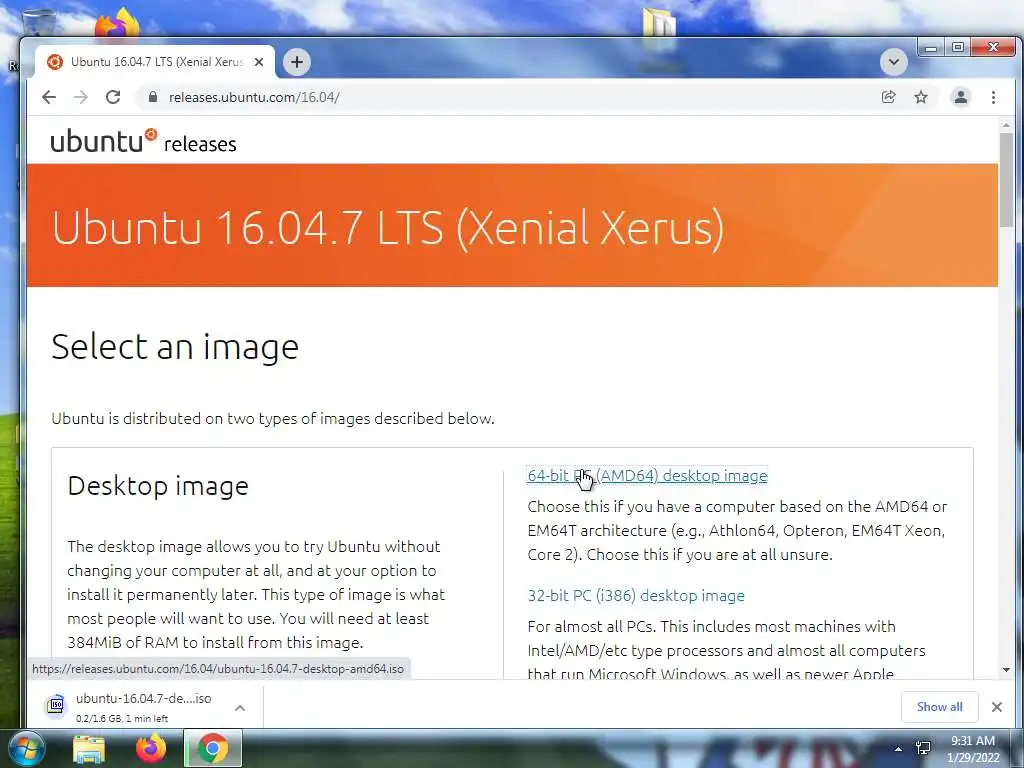Viewport: 1024px width, 768px height.
Task: Show hidden system tray icons
Action: coord(899,749)
